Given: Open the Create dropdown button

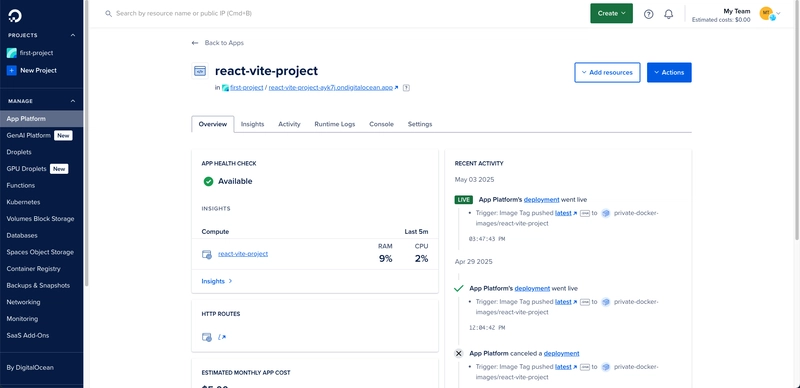Looking at the screenshot, I should click(611, 13).
